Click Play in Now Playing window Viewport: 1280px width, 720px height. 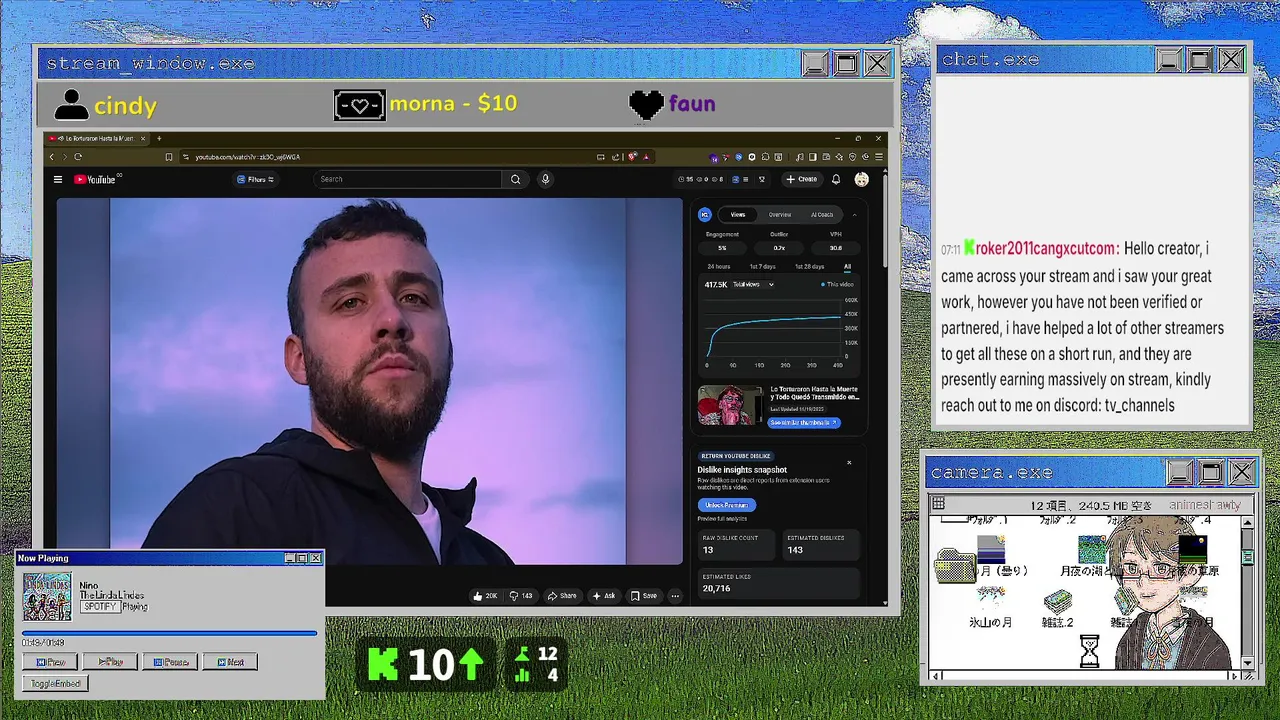coord(110,662)
